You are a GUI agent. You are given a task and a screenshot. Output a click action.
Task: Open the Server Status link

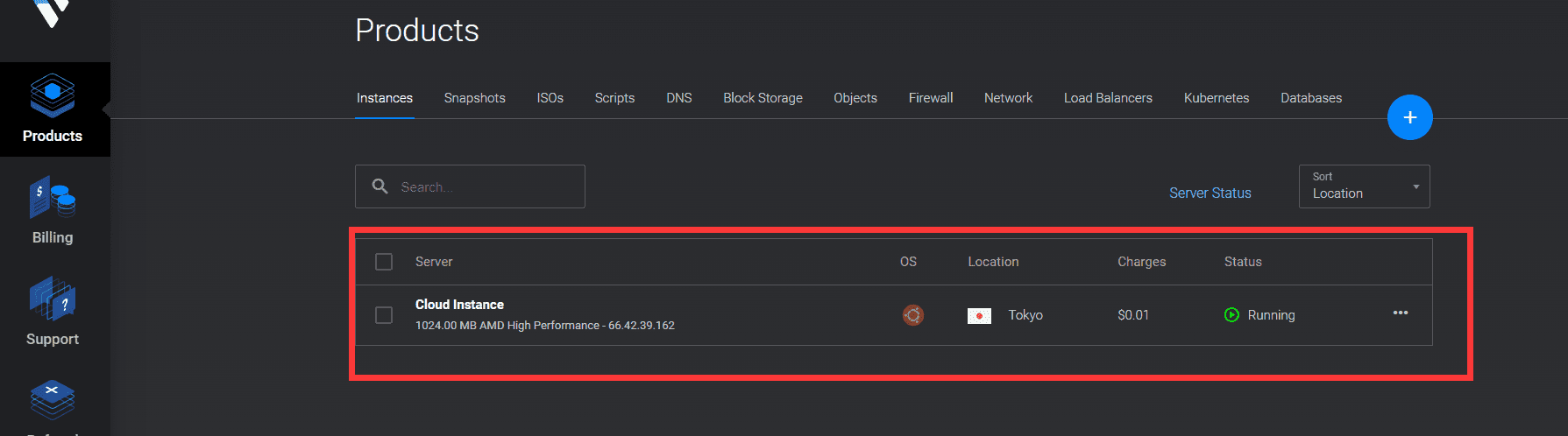click(x=1210, y=193)
